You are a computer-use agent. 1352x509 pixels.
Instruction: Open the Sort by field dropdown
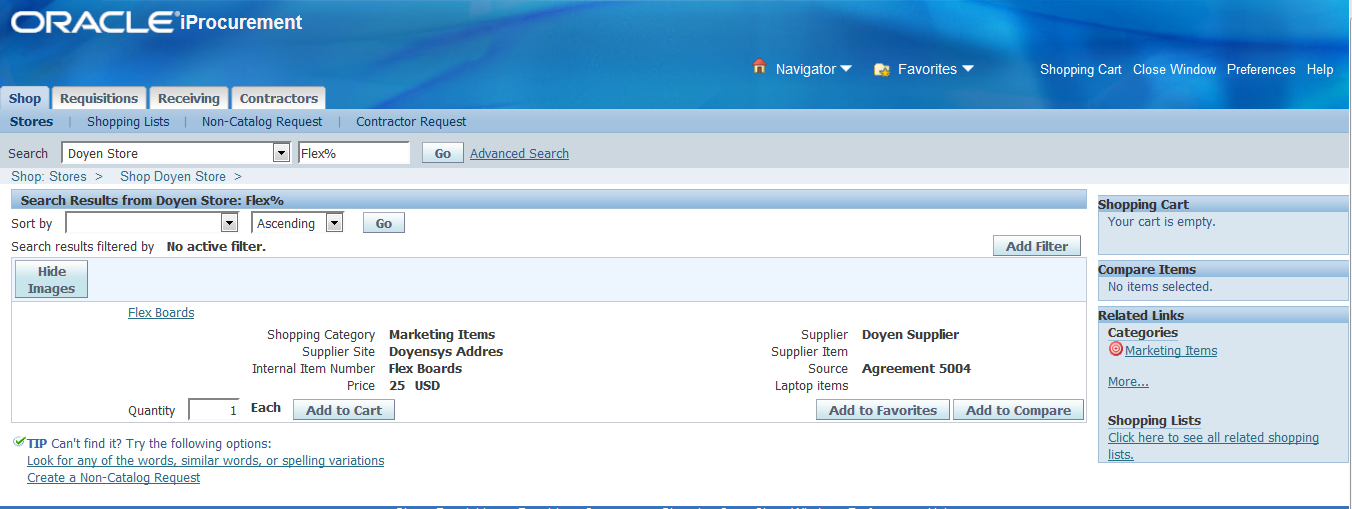229,223
